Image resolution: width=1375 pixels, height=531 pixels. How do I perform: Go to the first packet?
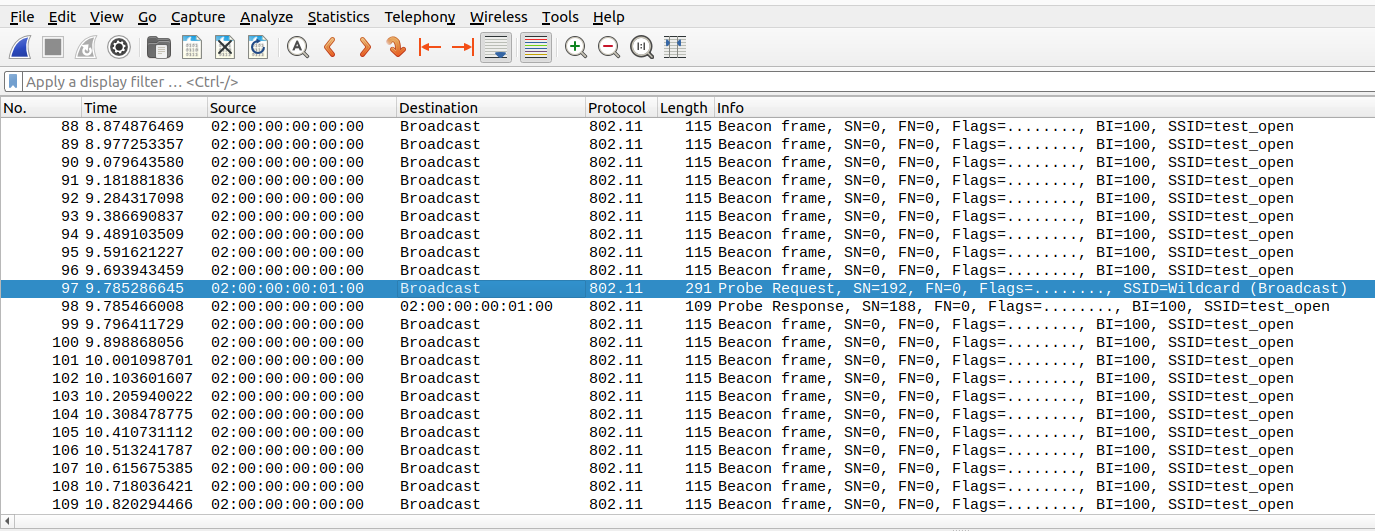430,47
